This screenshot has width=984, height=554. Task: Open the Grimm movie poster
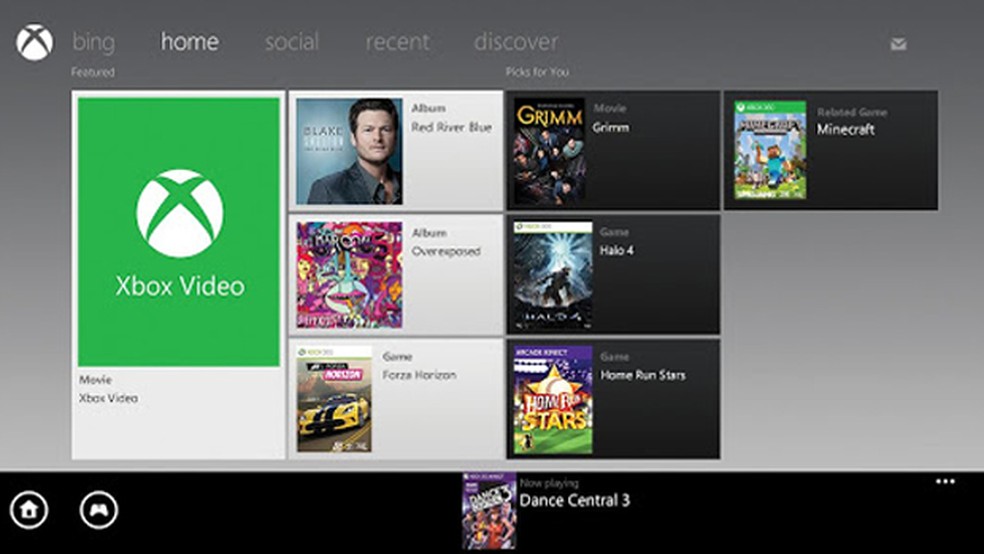point(550,151)
